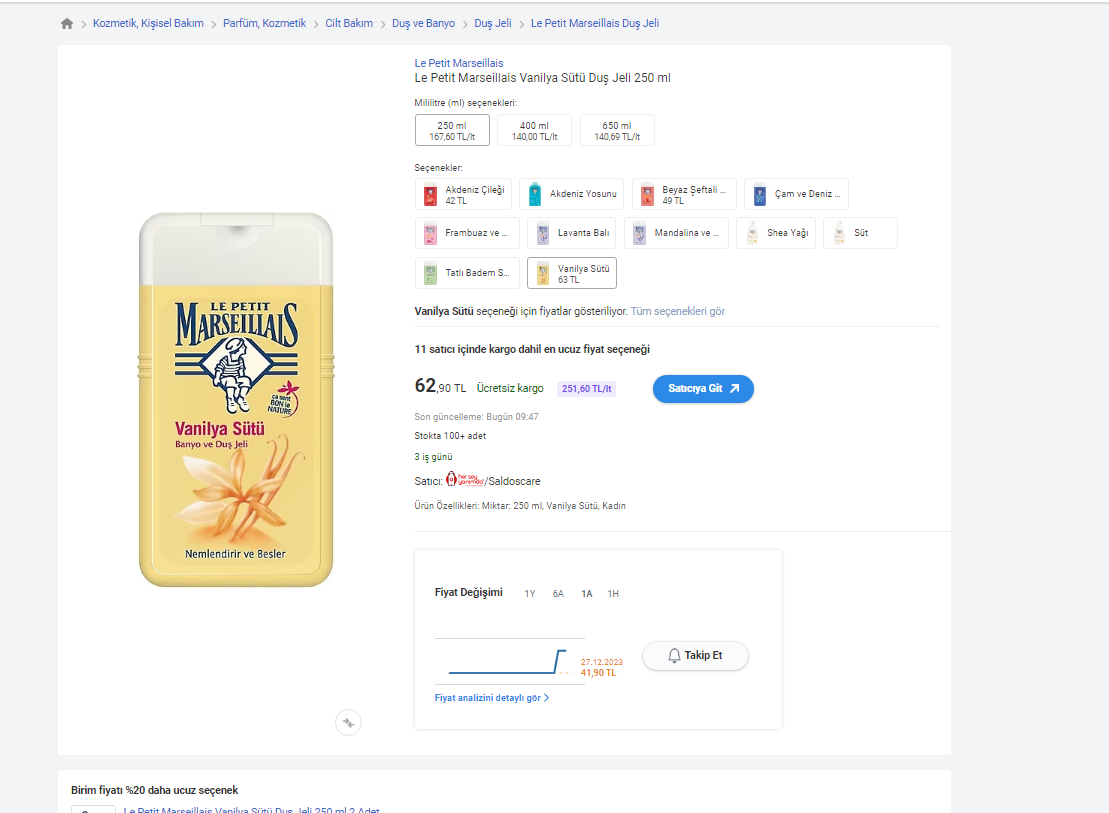This screenshot has height=813, width=1109.
Task: Open the Kozmetik, Kişisel Bakım breadcrumb
Action: [148, 23]
